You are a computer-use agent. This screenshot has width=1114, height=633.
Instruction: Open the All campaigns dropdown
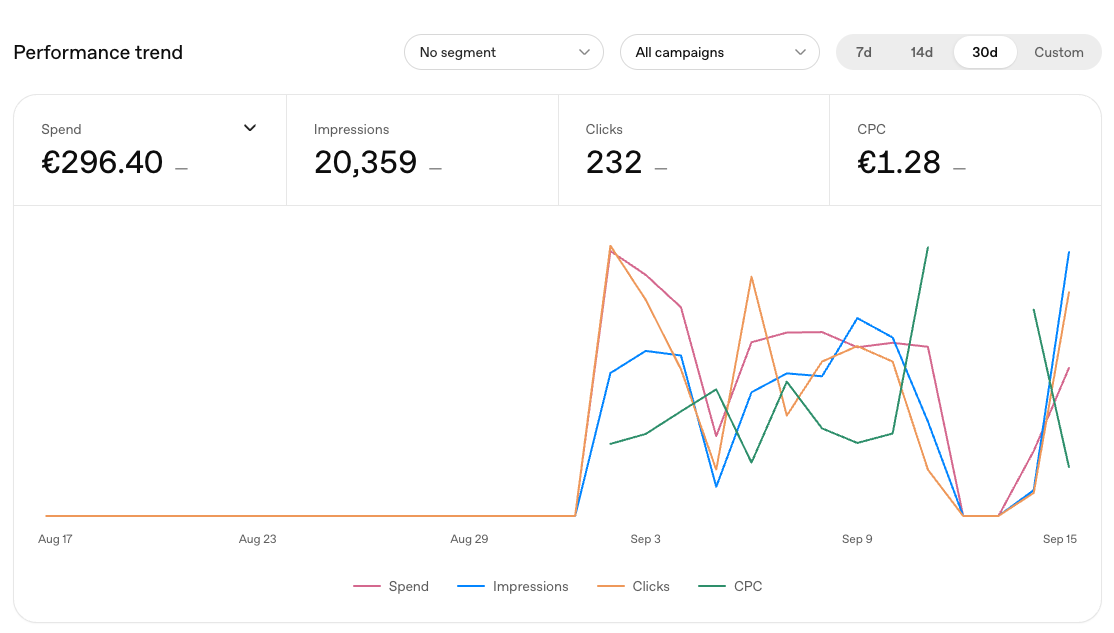point(720,52)
